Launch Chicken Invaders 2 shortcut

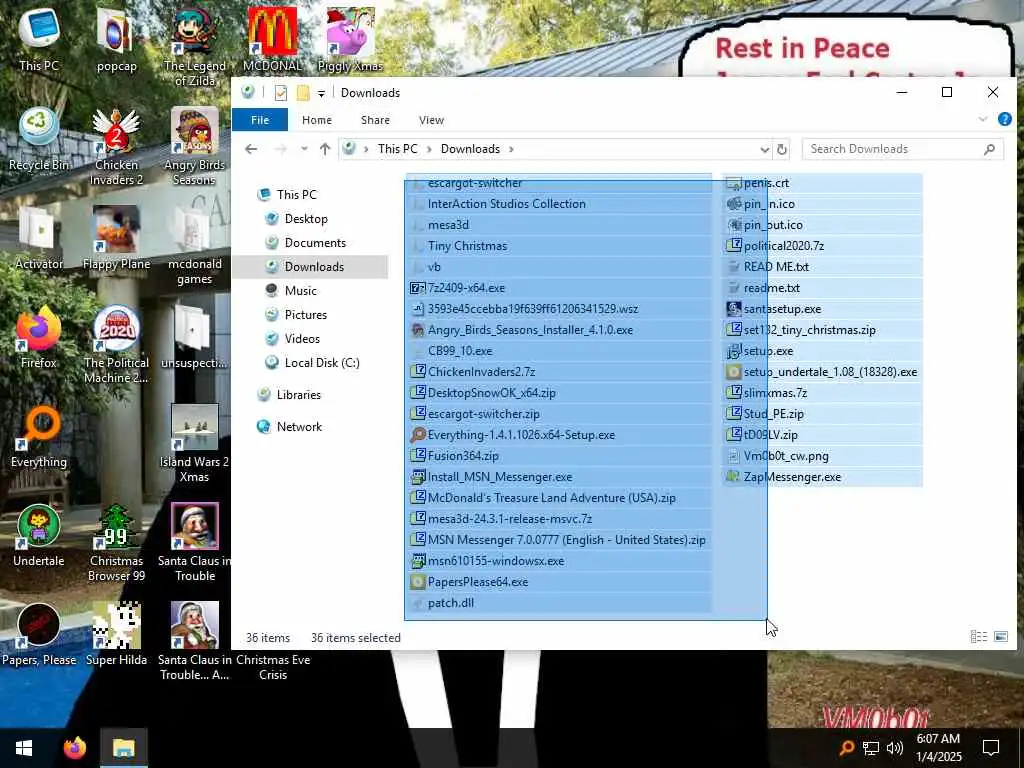click(116, 146)
